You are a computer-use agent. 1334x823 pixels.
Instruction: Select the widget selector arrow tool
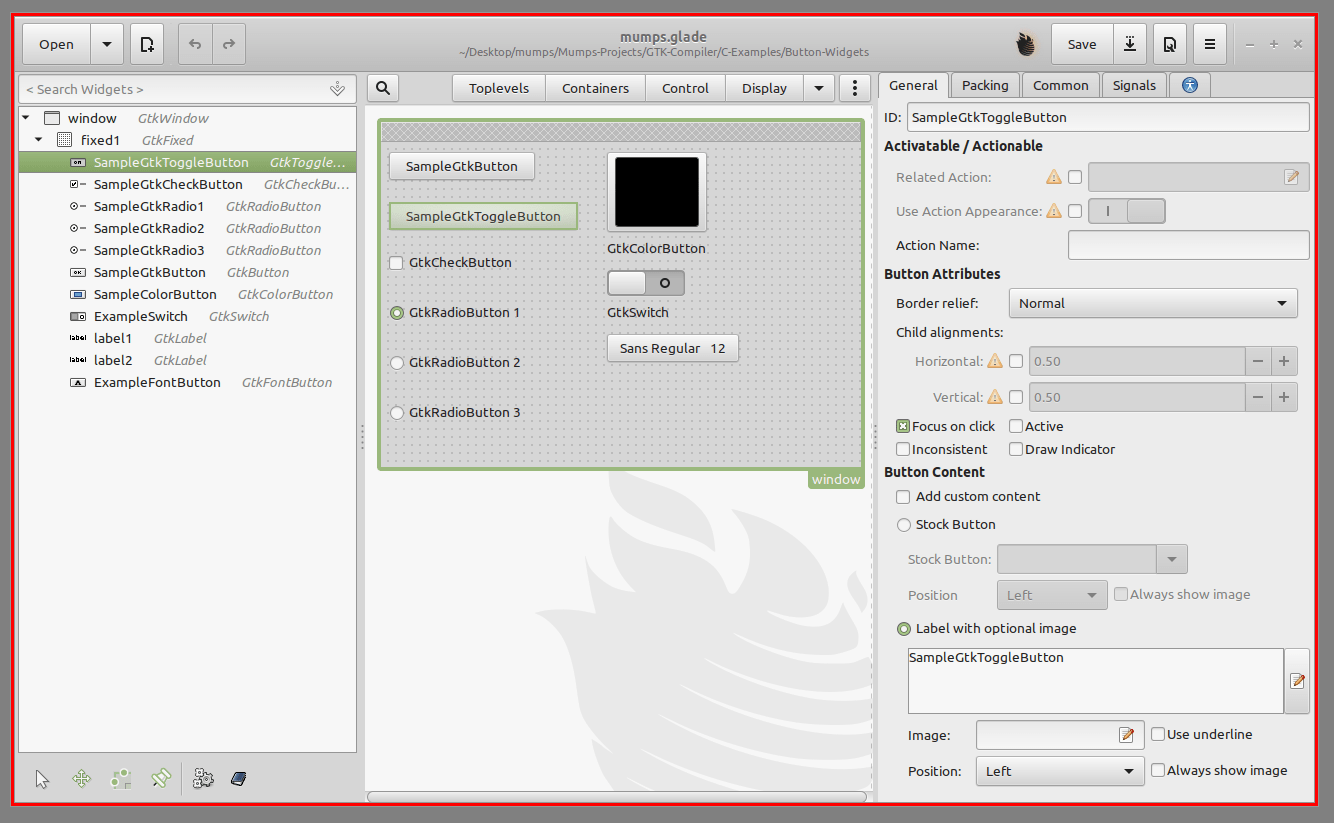42,778
